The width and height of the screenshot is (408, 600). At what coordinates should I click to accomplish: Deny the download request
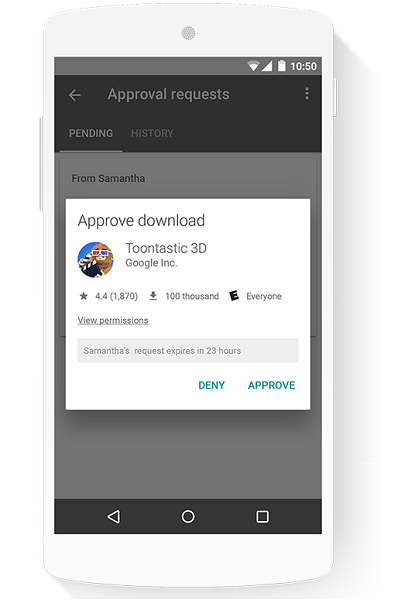211,385
